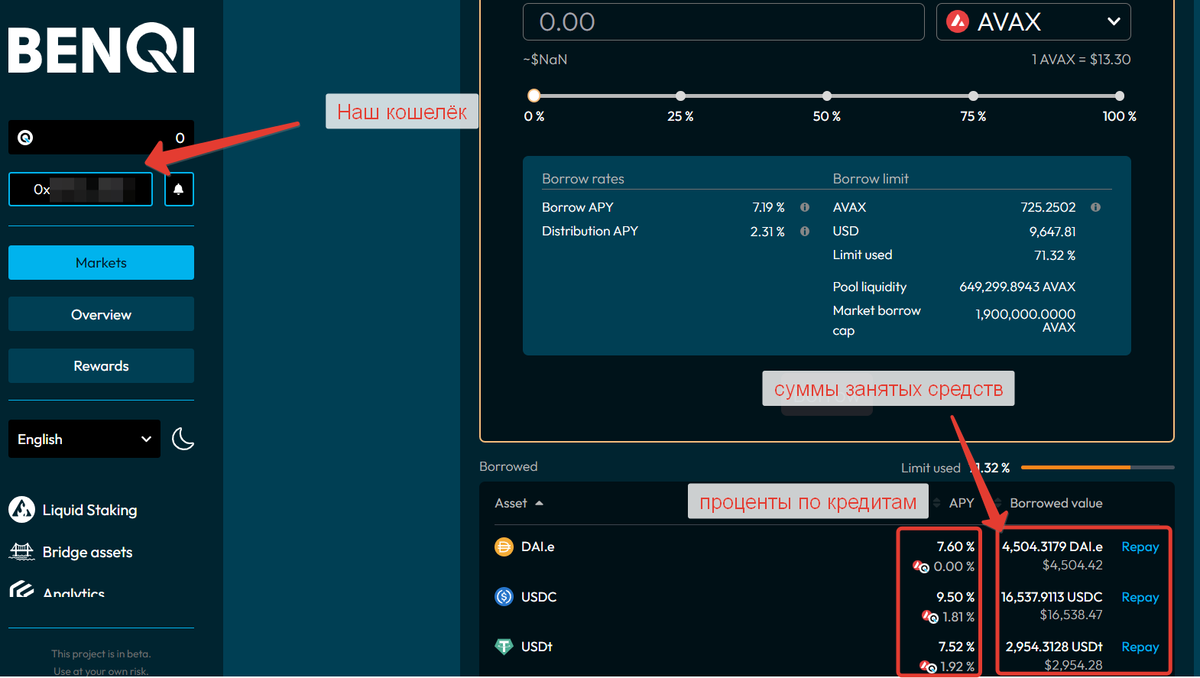Click the Liquid Staking icon
The height and width of the screenshot is (678, 1200).
click(22, 509)
